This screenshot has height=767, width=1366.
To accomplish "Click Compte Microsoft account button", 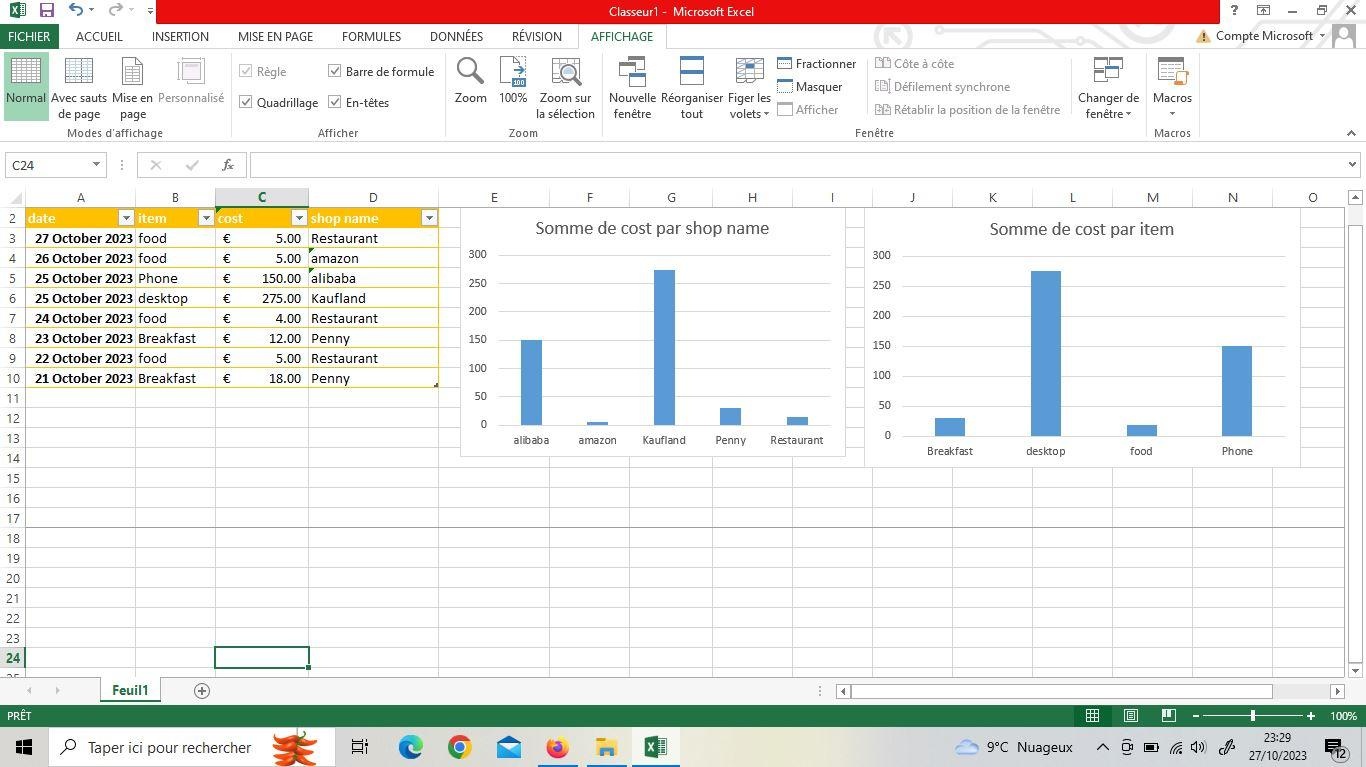I will (x=1264, y=36).
